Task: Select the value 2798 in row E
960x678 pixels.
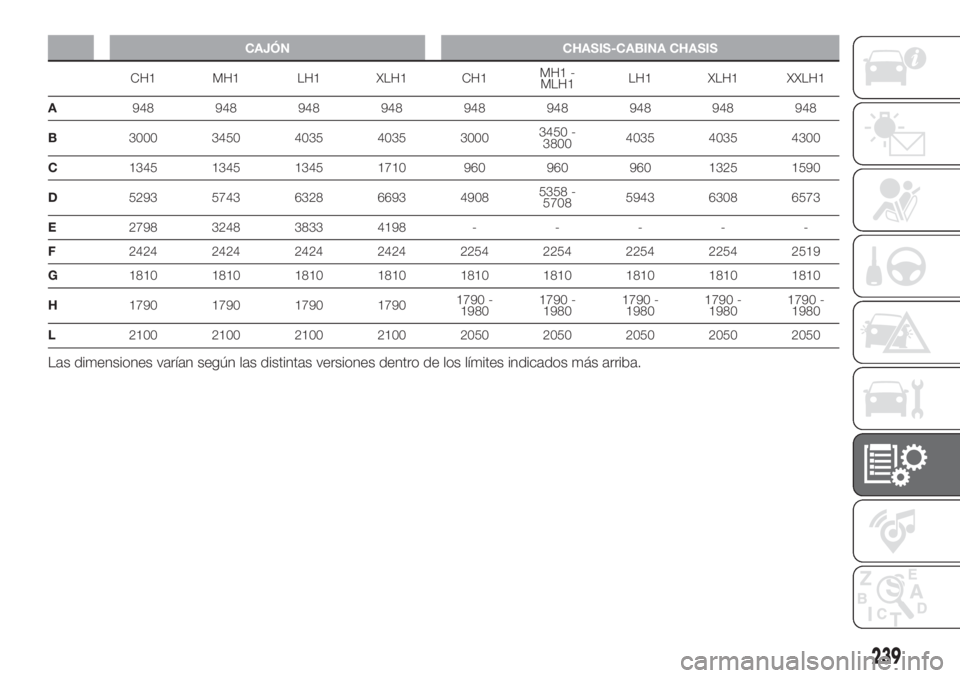Action: point(143,227)
